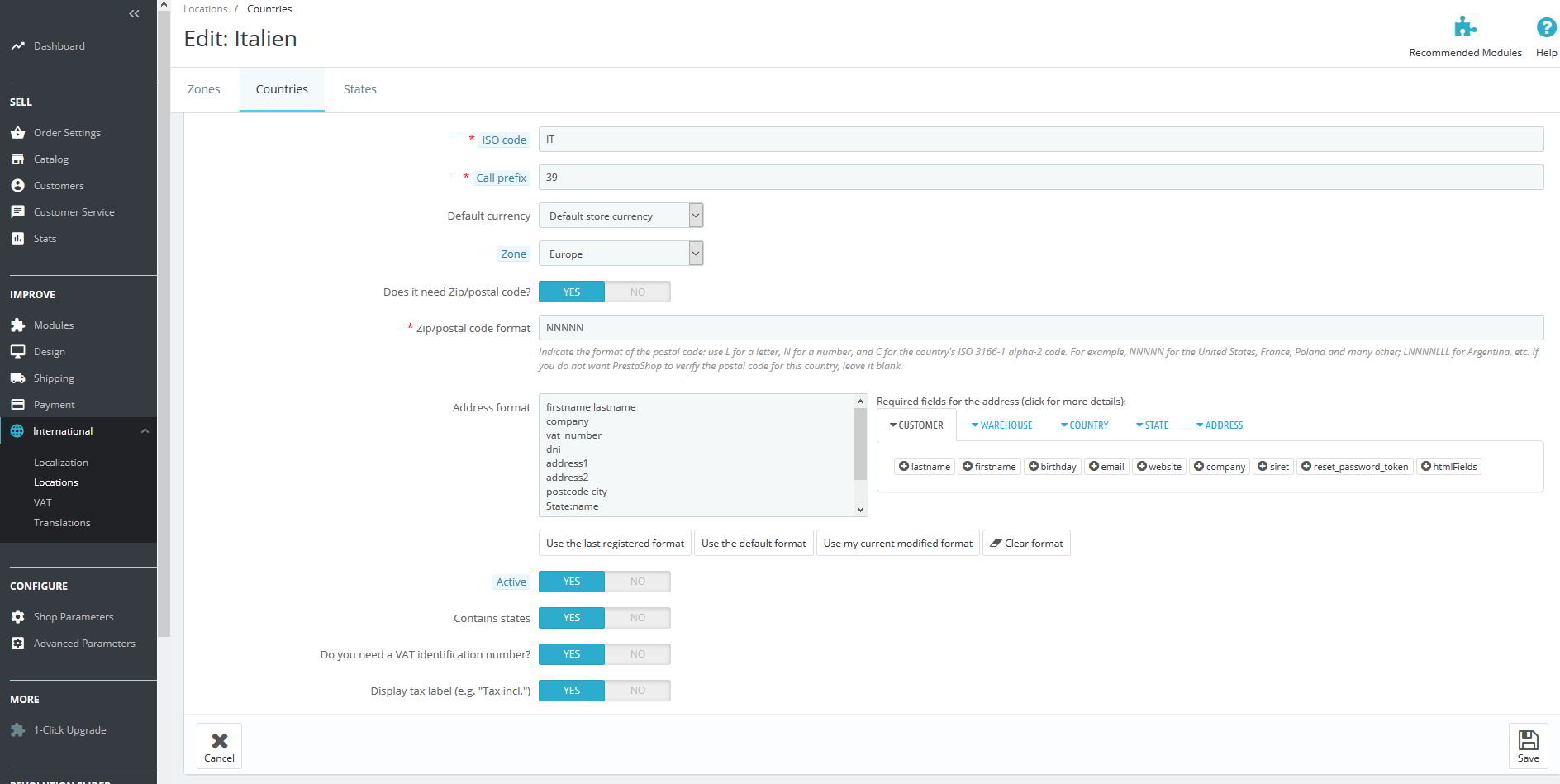This screenshot has width=1560, height=784.
Task: Set Active to YES
Action: click(x=572, y=582)
